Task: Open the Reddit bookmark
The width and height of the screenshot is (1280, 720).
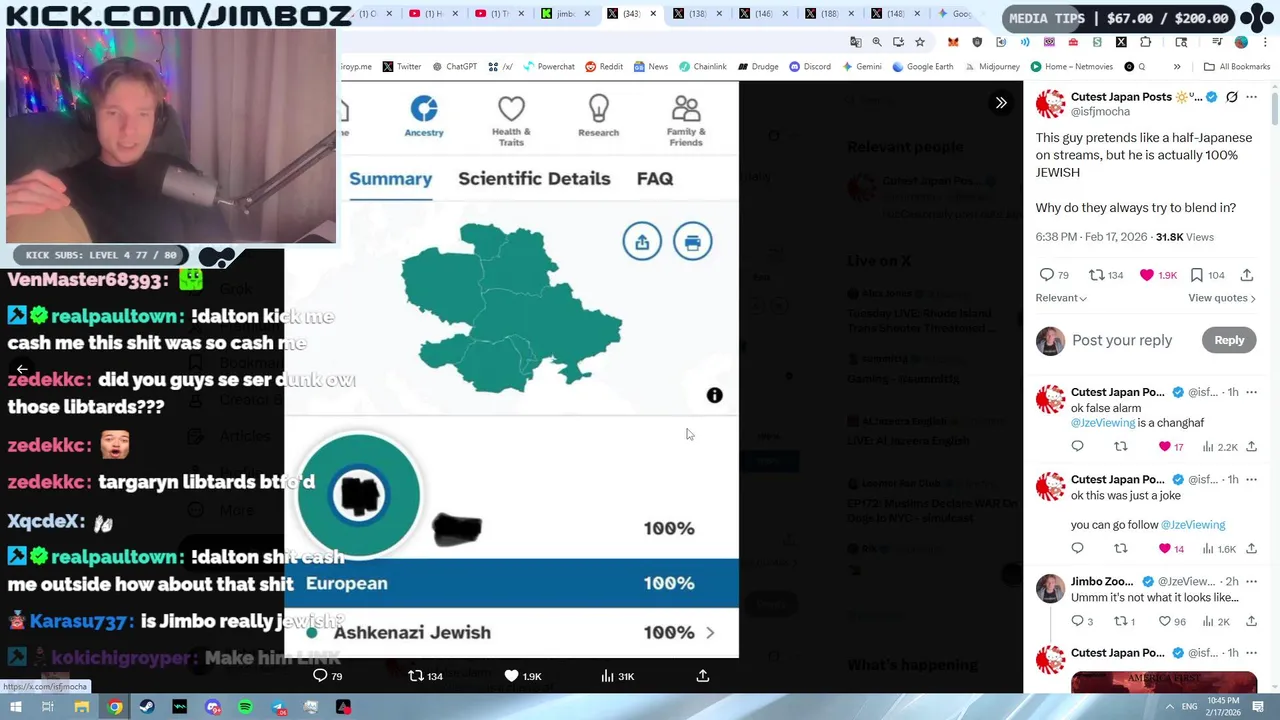Action: pyautogui.click(x=603, y=67)
